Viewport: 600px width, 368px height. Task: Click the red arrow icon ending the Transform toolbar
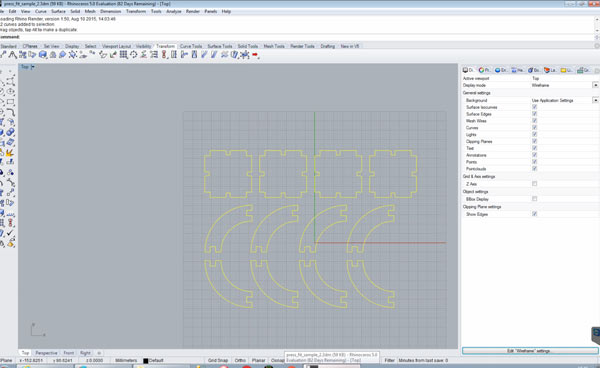(256, 55)
